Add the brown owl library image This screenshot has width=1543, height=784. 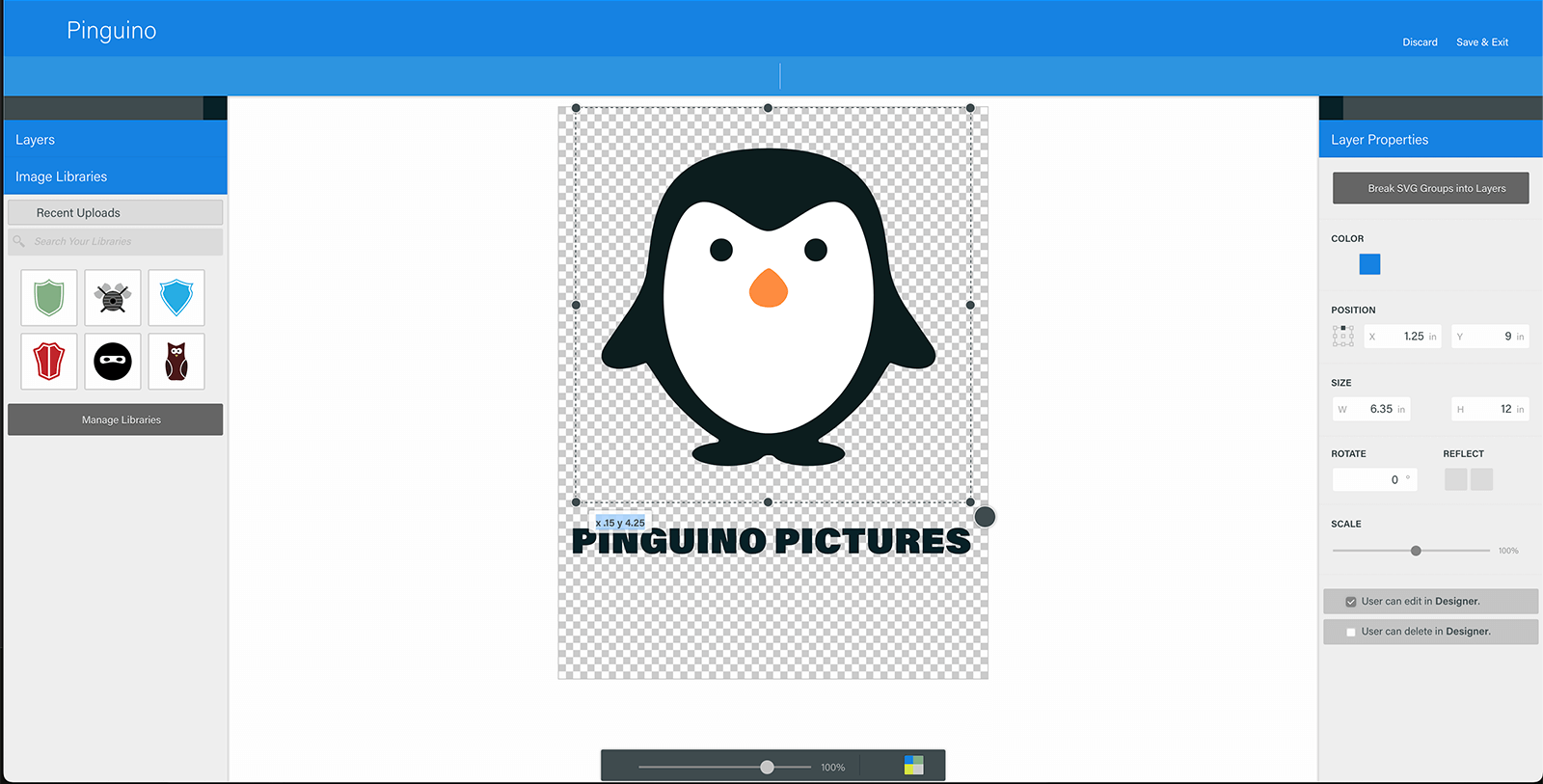[x=176, y=362]
